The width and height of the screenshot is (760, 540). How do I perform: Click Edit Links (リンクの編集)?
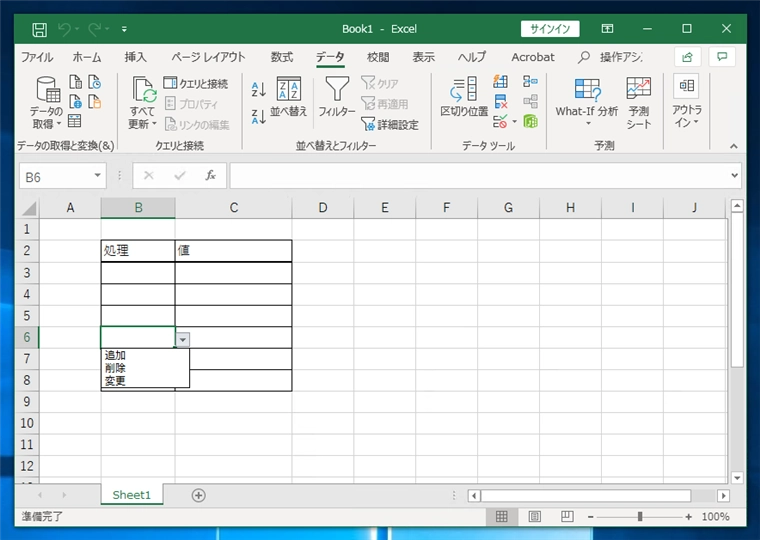[197, 125]
